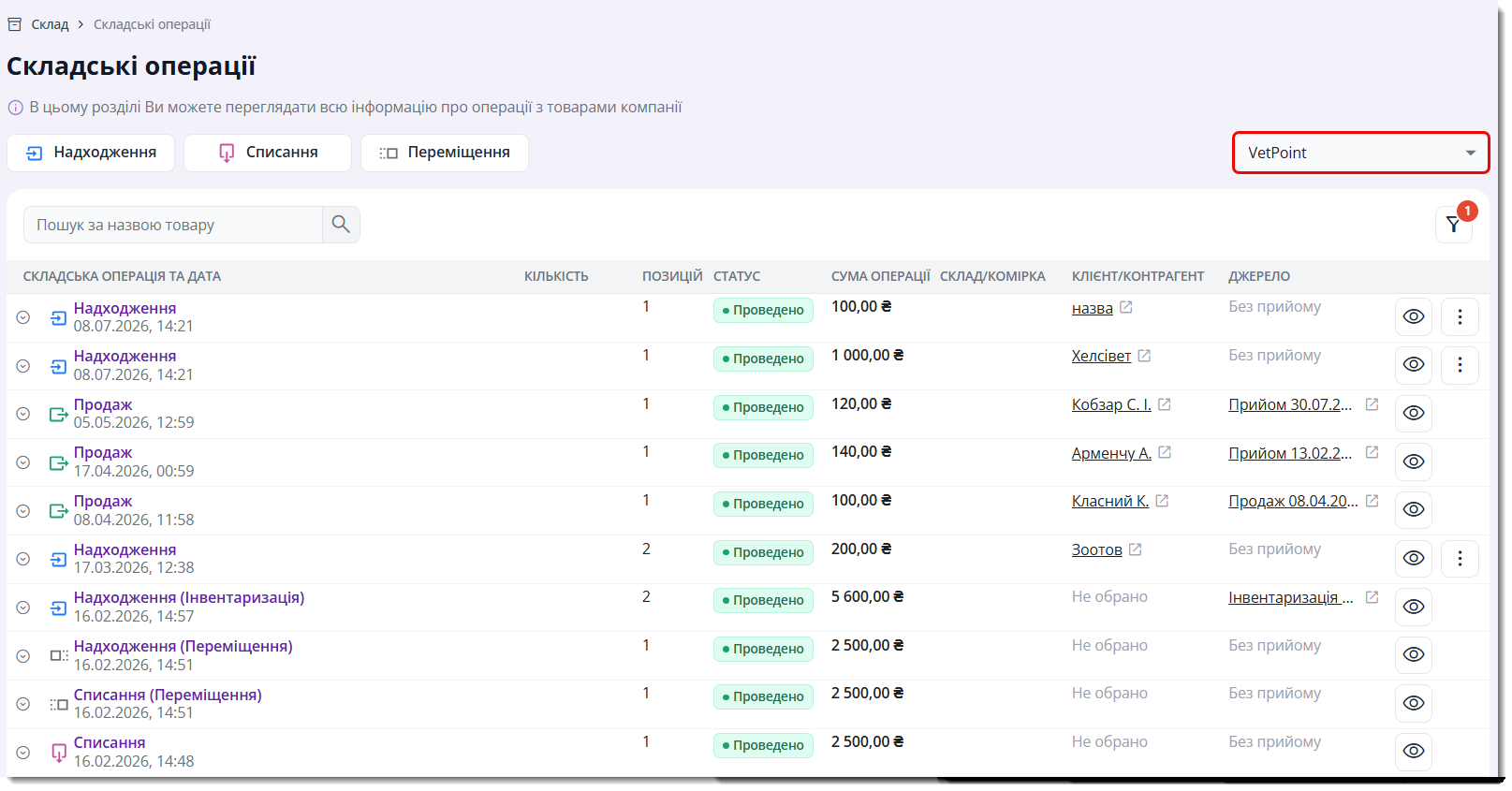This screenshot has height=791, width=1512.
Task: Click eye icon for the Кобзар С. І. sale
Action: point(1414,413)
